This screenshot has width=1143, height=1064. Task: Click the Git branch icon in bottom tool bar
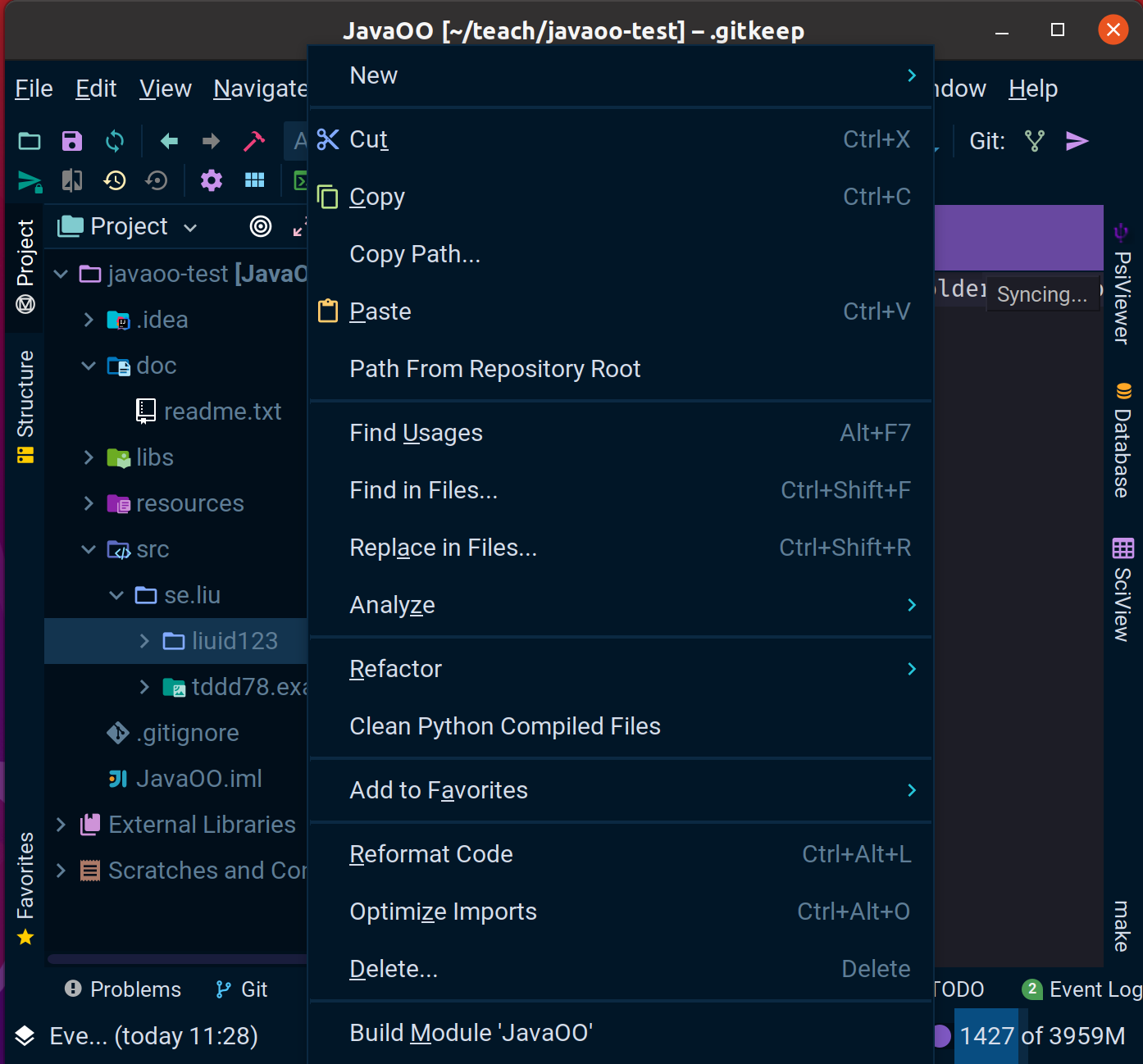pos(223,989)
